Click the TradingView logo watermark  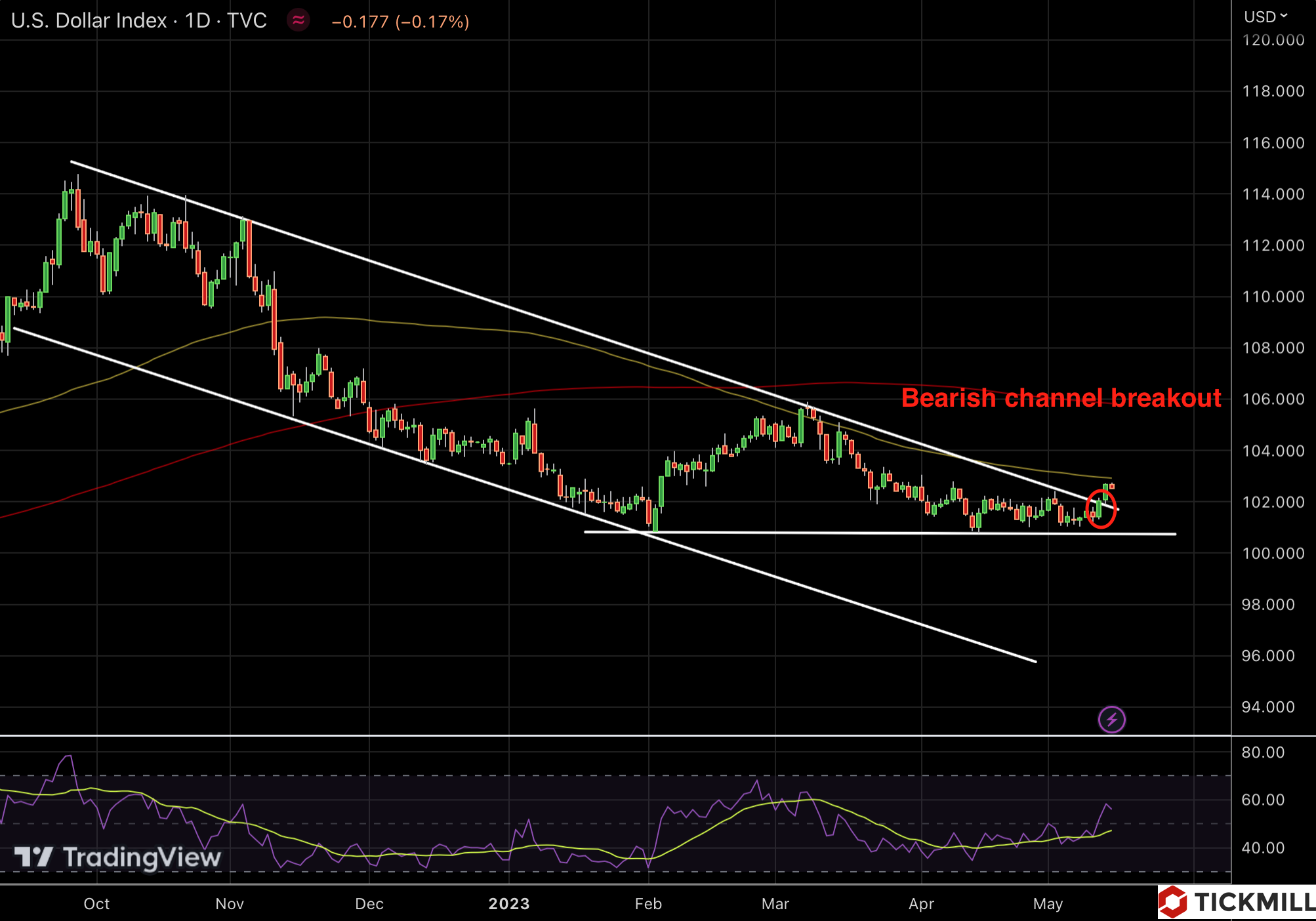pyautogui.click(x=118, y=857)
